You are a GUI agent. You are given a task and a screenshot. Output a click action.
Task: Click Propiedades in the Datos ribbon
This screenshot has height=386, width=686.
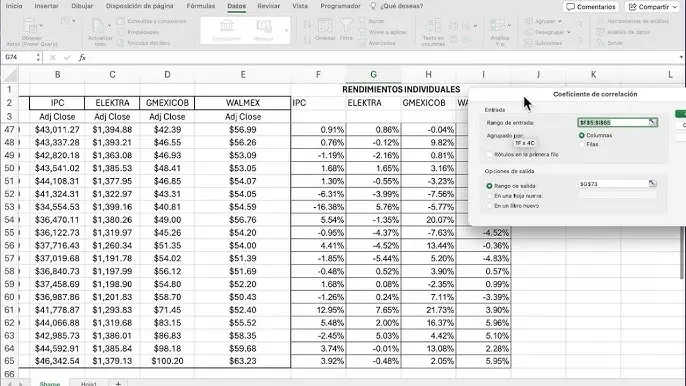pyautogui.click(x=138, y=32)
